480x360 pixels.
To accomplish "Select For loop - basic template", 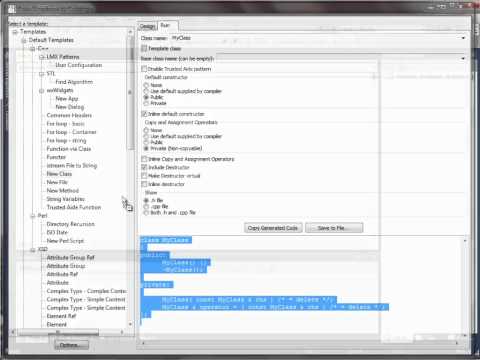I will 65,124.
